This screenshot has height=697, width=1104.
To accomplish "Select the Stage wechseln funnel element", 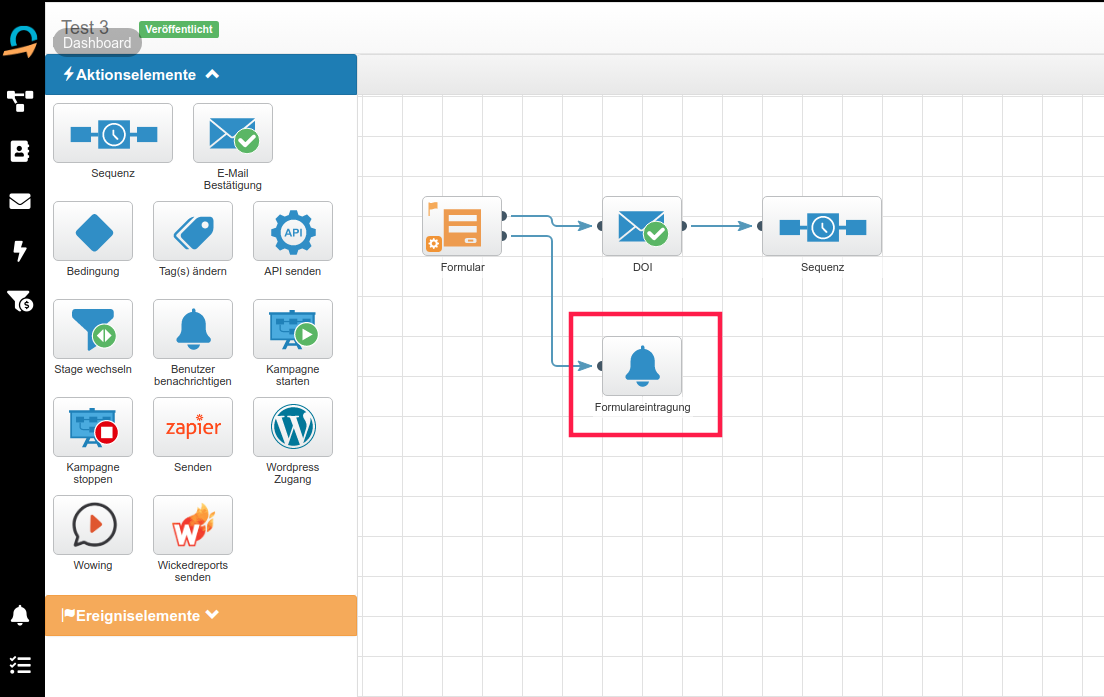I will click(93, 329).
